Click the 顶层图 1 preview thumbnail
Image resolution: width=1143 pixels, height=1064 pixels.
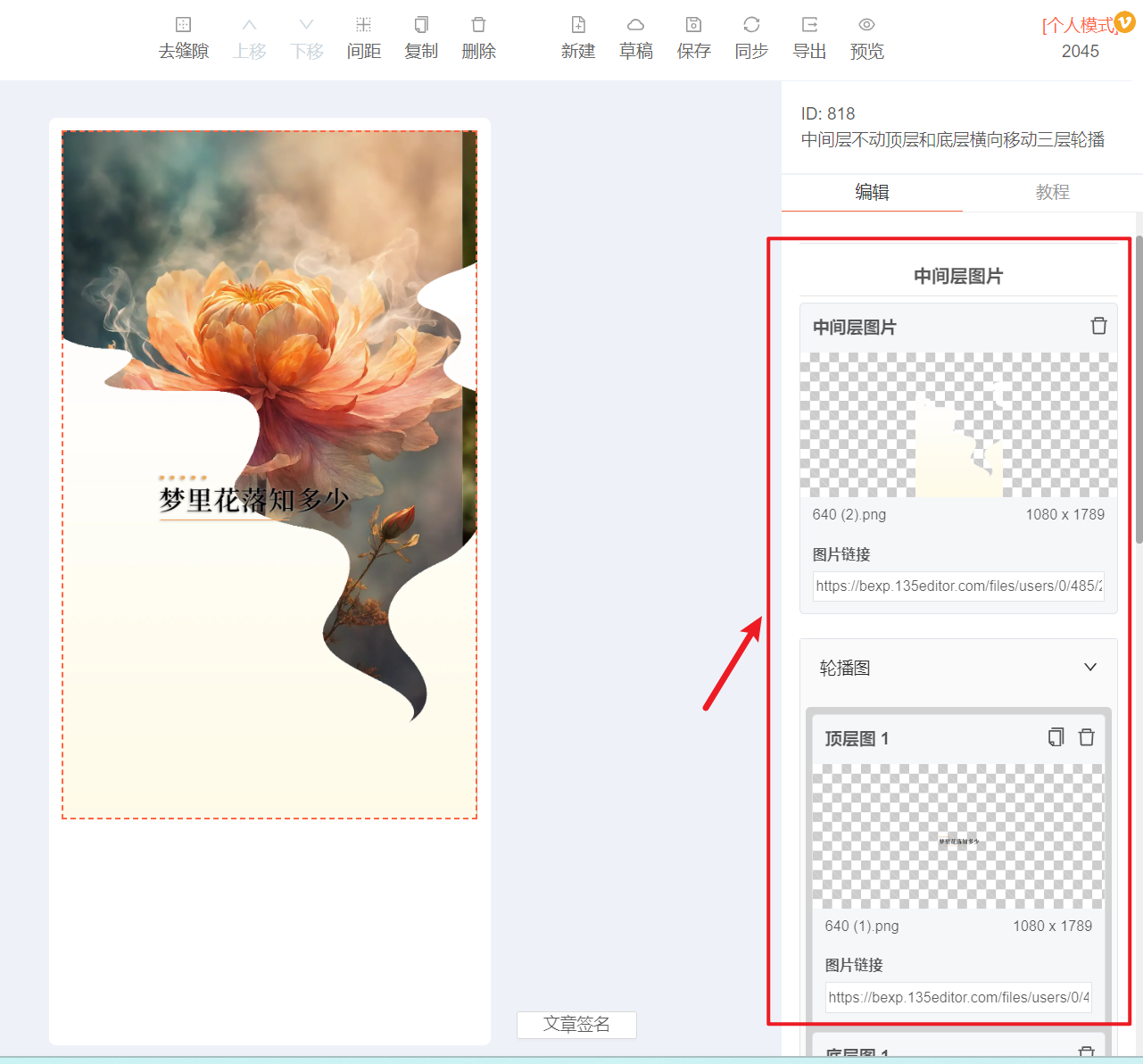point(957,836)
